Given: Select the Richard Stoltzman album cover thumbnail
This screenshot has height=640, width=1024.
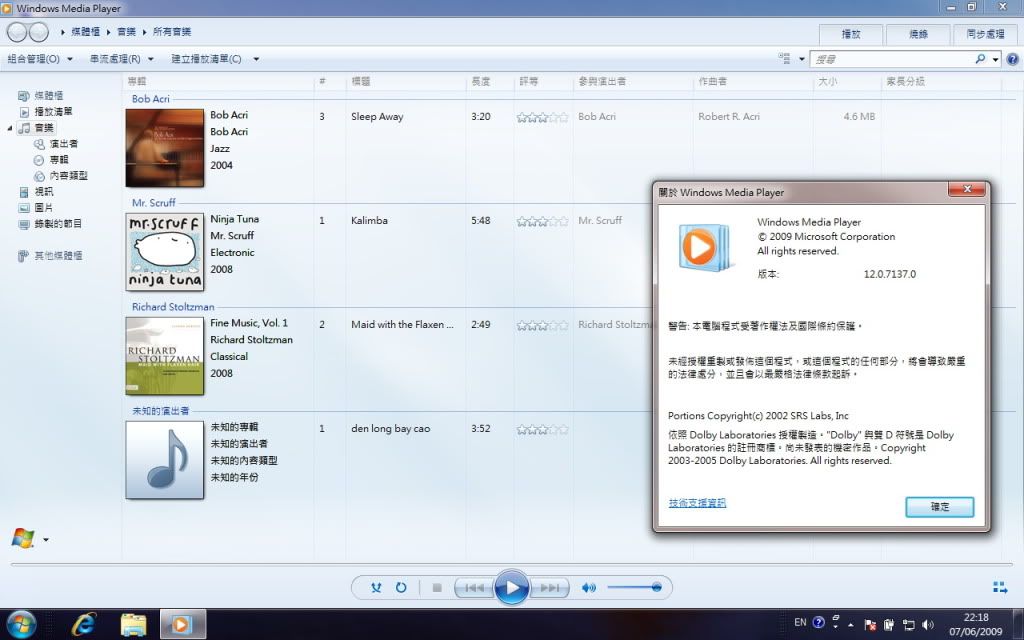Looking at the screenshot, I should click(x=165, y=356).
